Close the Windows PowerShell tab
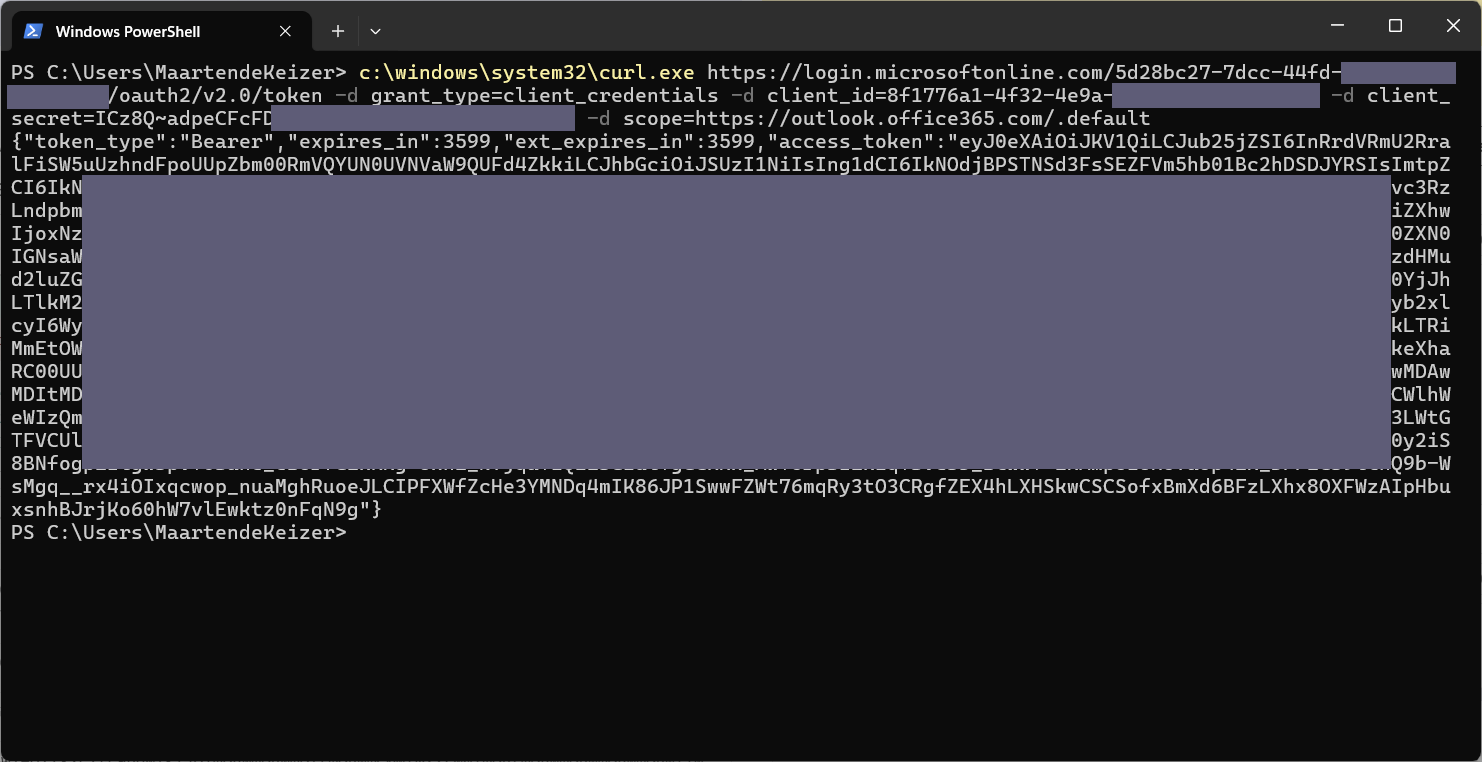Screen dimensions: 1482x762 click(285, 31)
